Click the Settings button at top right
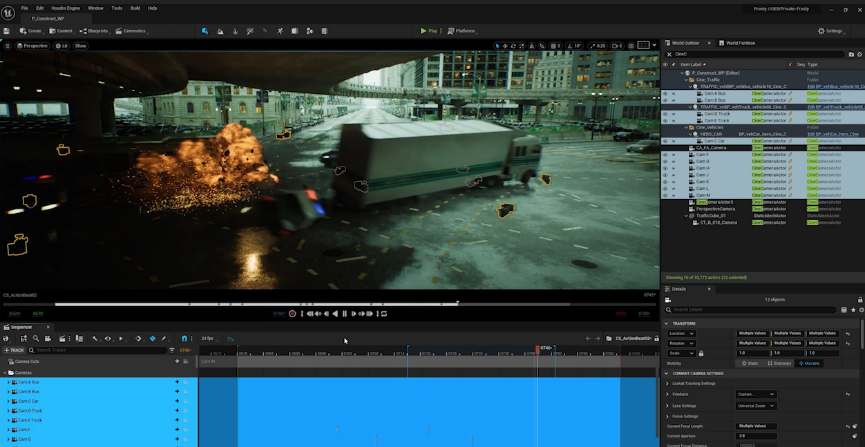Viewport: 865px width, 447px height. pyautogui.click(x=831, y=31)
